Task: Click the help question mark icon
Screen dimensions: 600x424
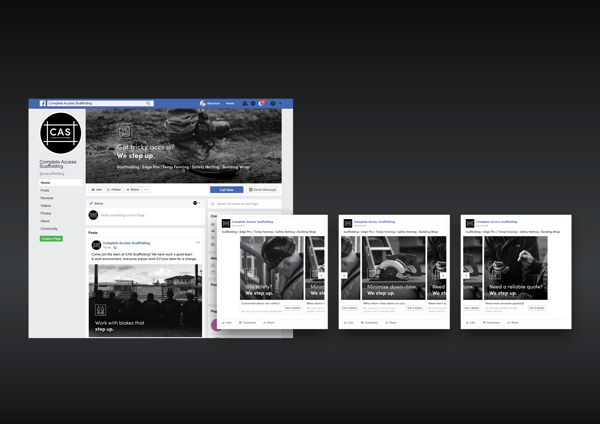Action: click(x=272, y=103)
